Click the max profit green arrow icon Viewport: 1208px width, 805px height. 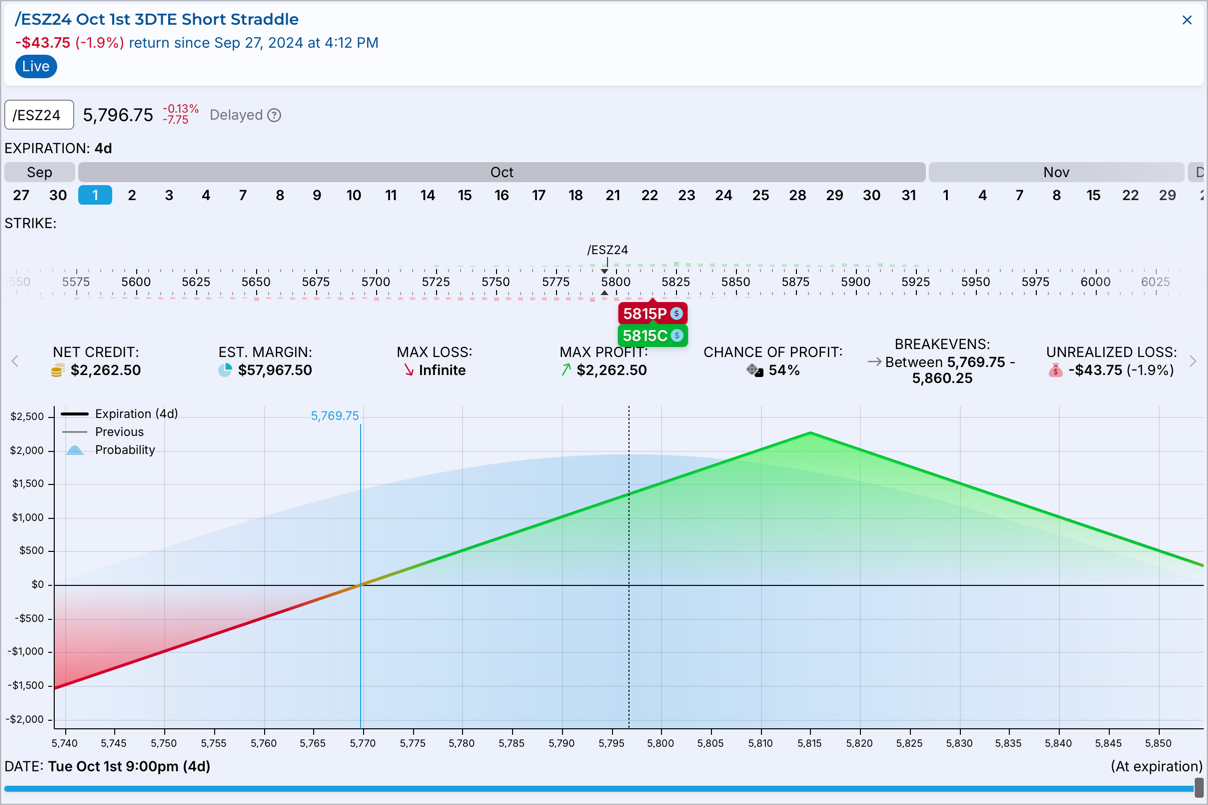point(566,370)
